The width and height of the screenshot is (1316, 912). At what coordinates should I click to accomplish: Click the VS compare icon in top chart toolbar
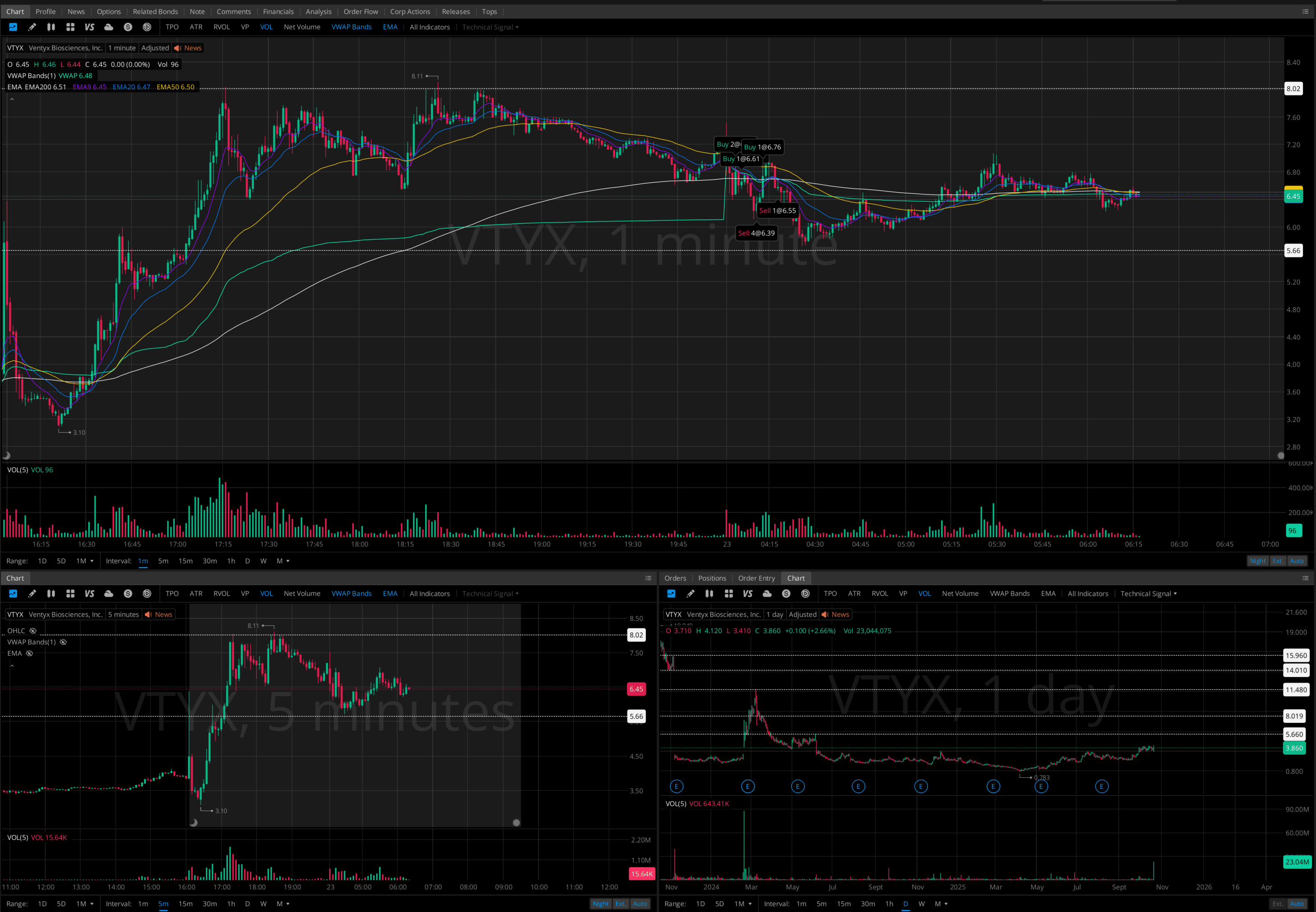coord(89,27)
